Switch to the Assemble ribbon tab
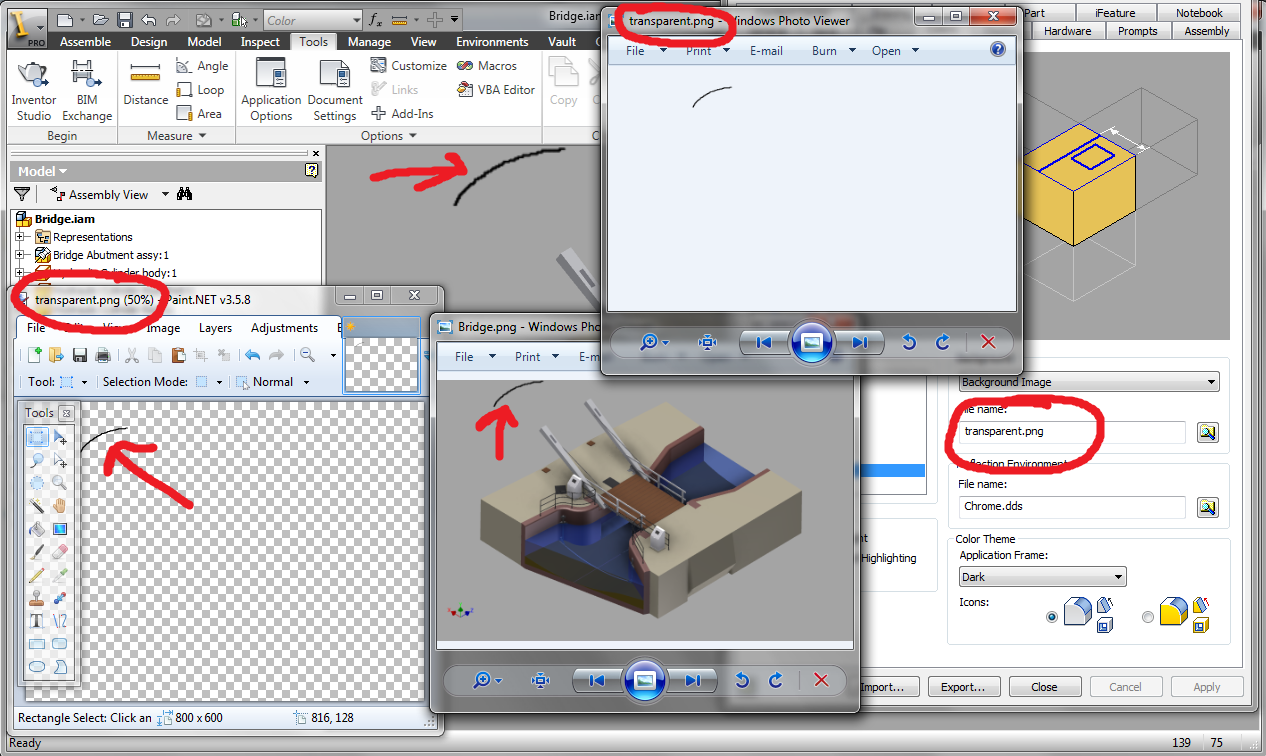 tap(85, 42)
